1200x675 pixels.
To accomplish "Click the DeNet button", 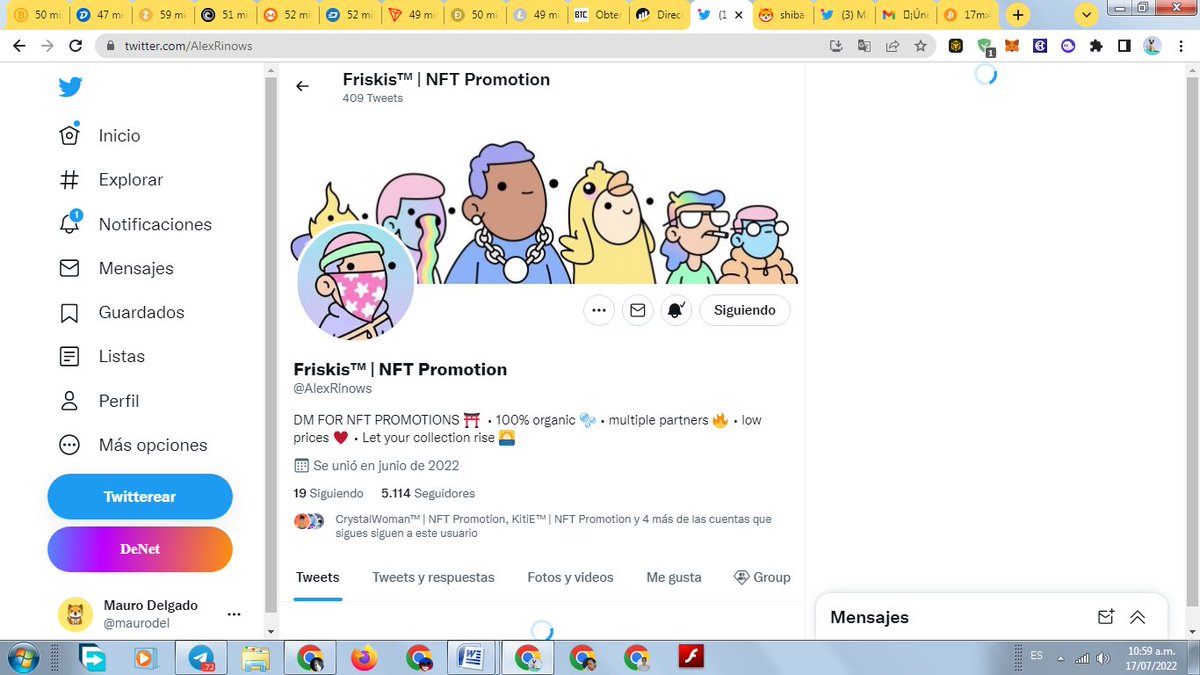I will (x=140, y=549).
